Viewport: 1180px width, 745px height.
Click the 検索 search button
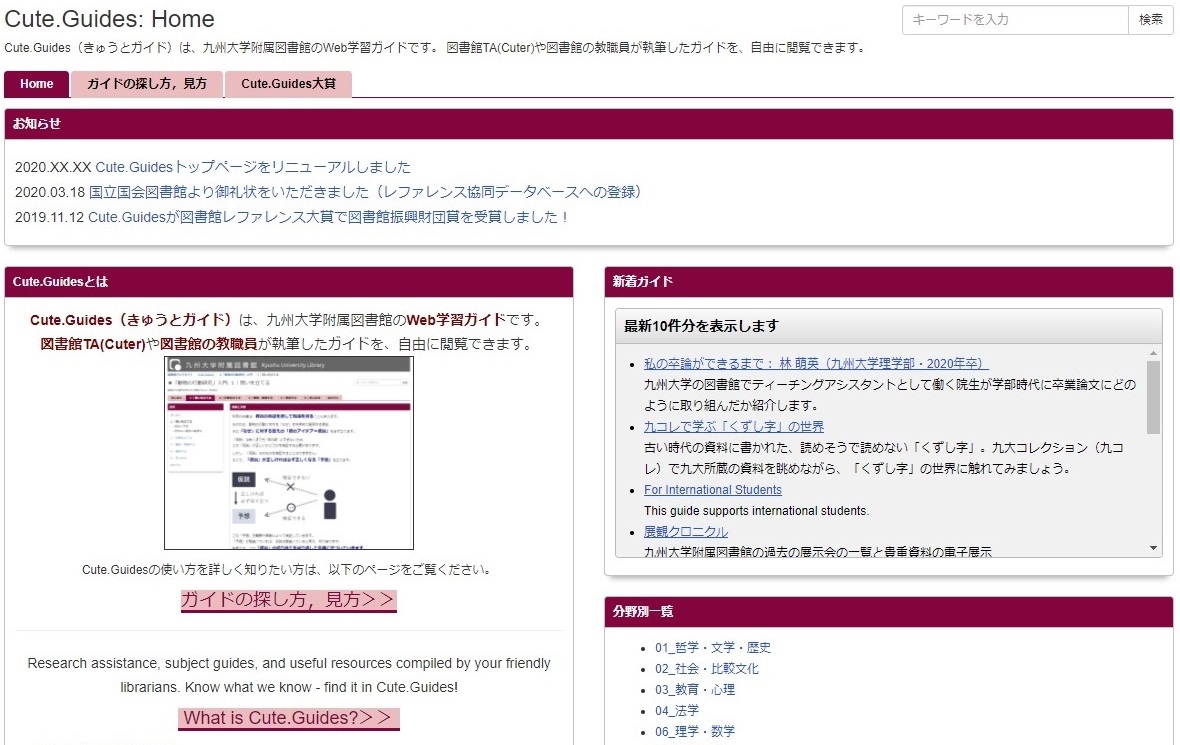point(1151,20)
